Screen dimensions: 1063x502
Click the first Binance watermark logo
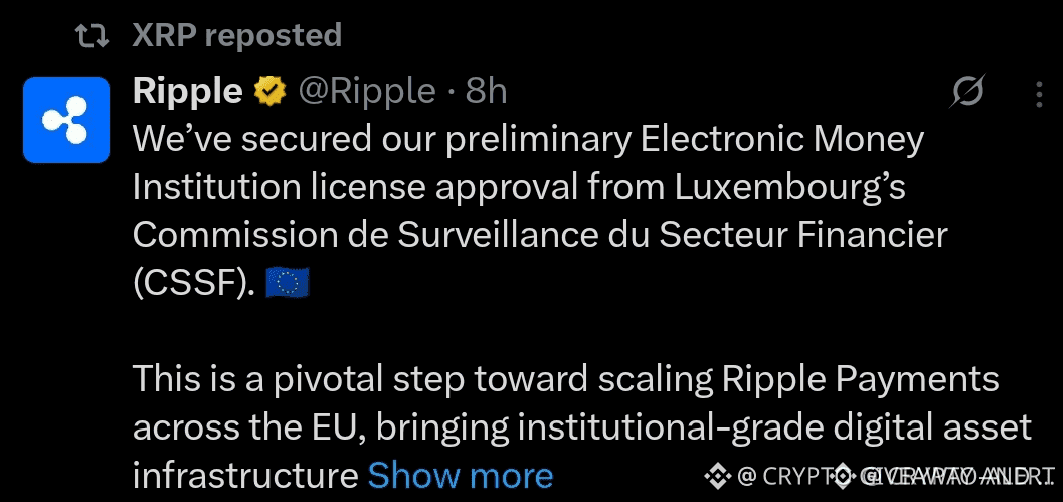[718, 476]
